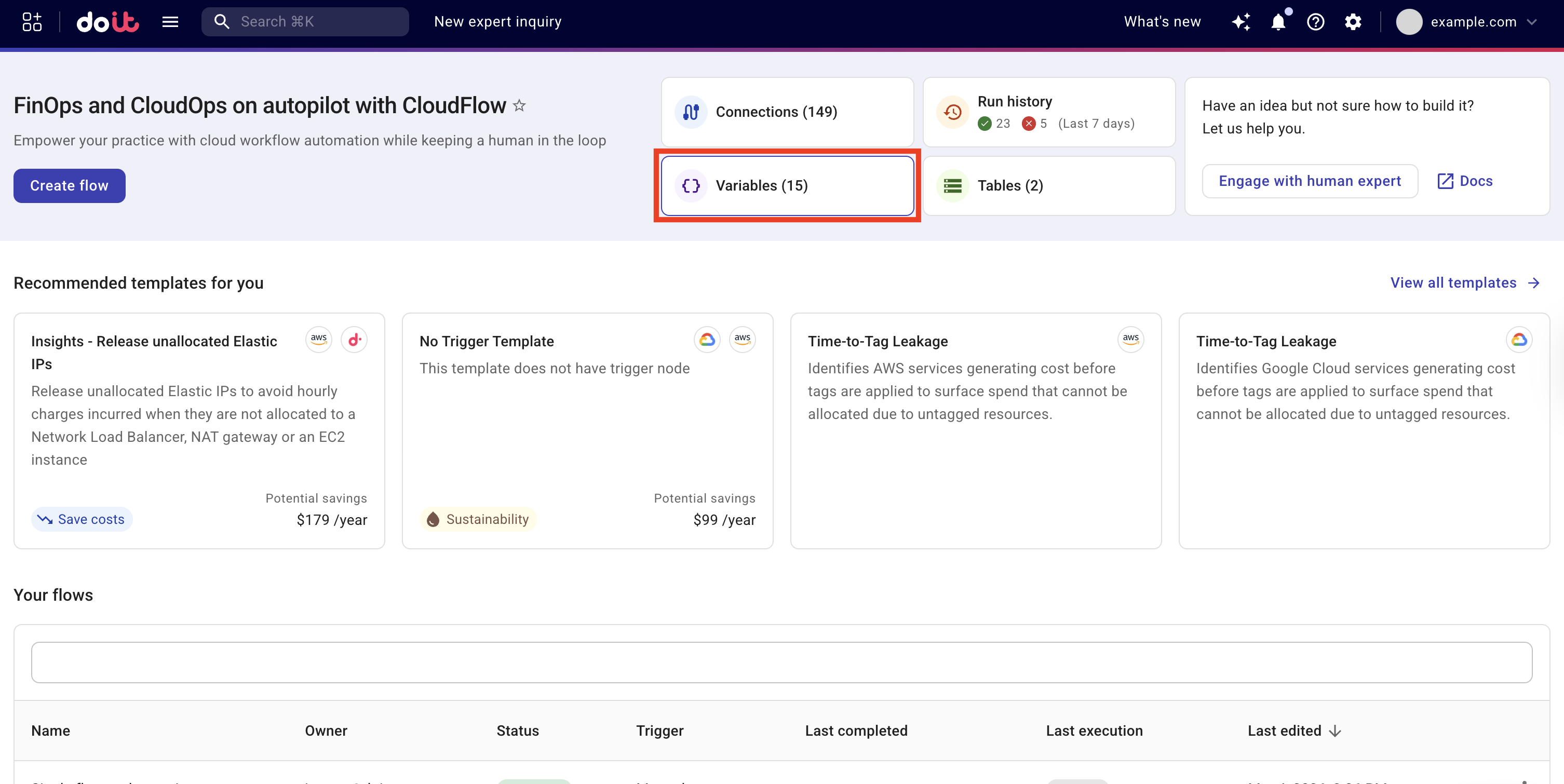Open Tables (2) card
1564x784 pixels.
pyautogui.click(x=1048, y=186)
